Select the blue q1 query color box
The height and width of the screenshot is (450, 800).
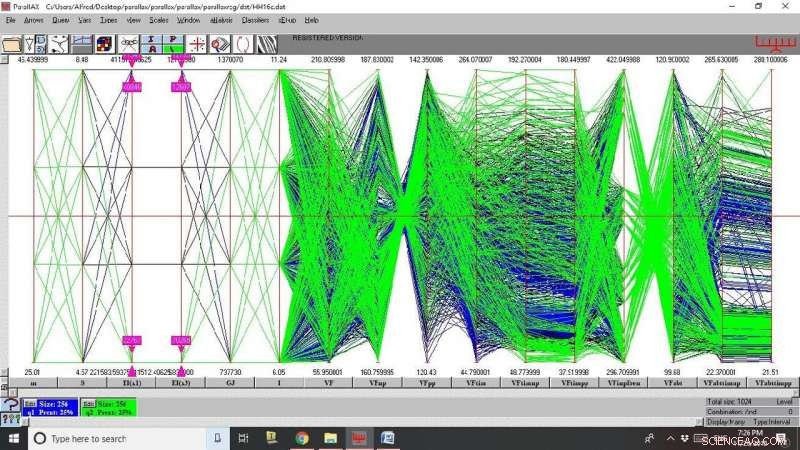tap(50, 408)
